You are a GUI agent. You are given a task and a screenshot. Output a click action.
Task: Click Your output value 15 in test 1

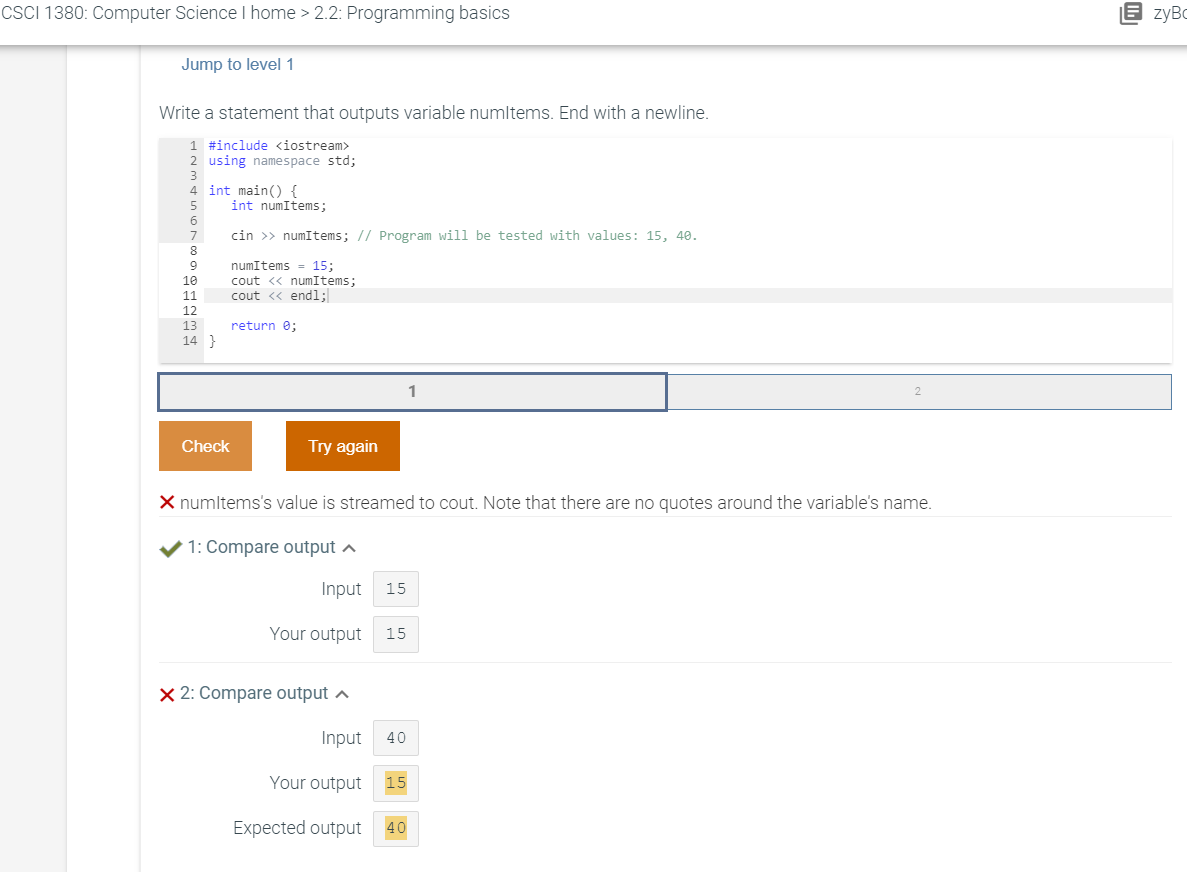point(396,634)
